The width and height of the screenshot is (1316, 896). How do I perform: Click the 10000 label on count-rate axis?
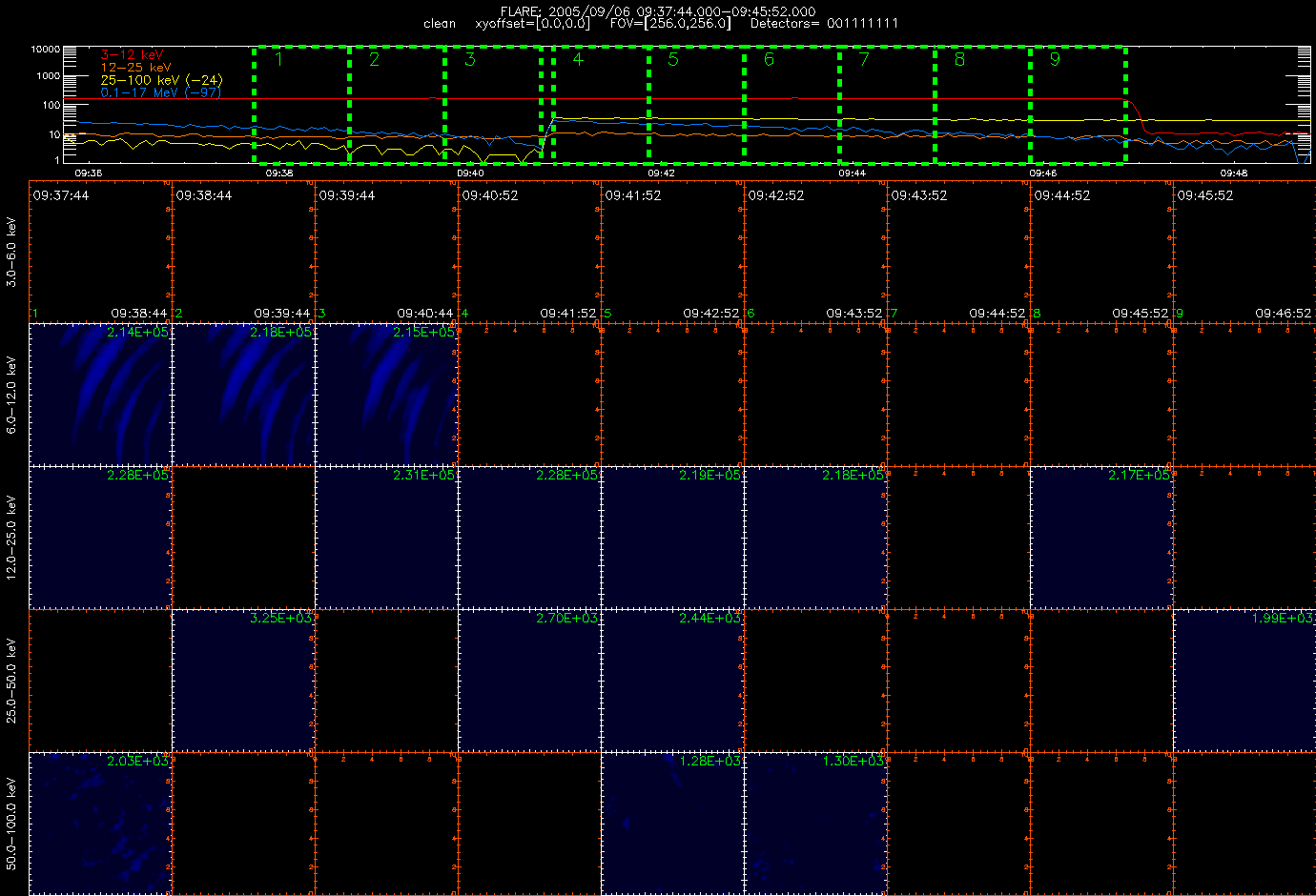tap(46, 49)
